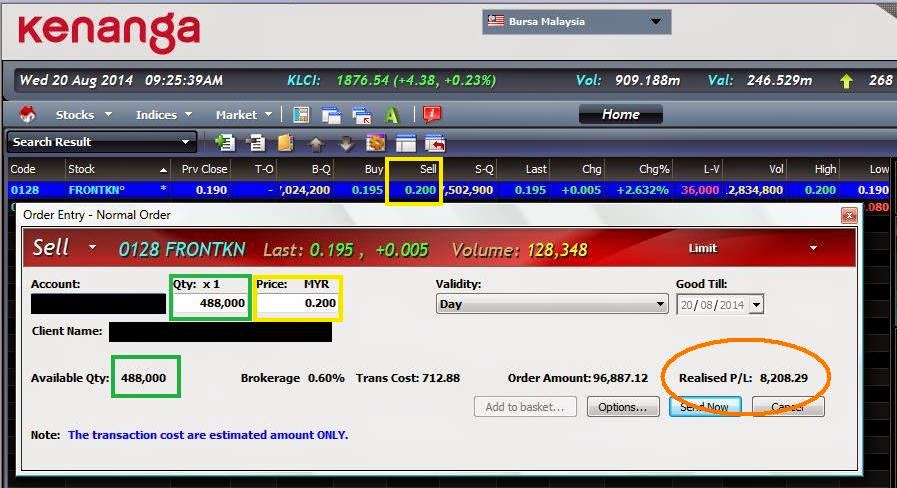Click the T-O column header
The height and width of the screenshot is (488, 897).
point(264,169)
